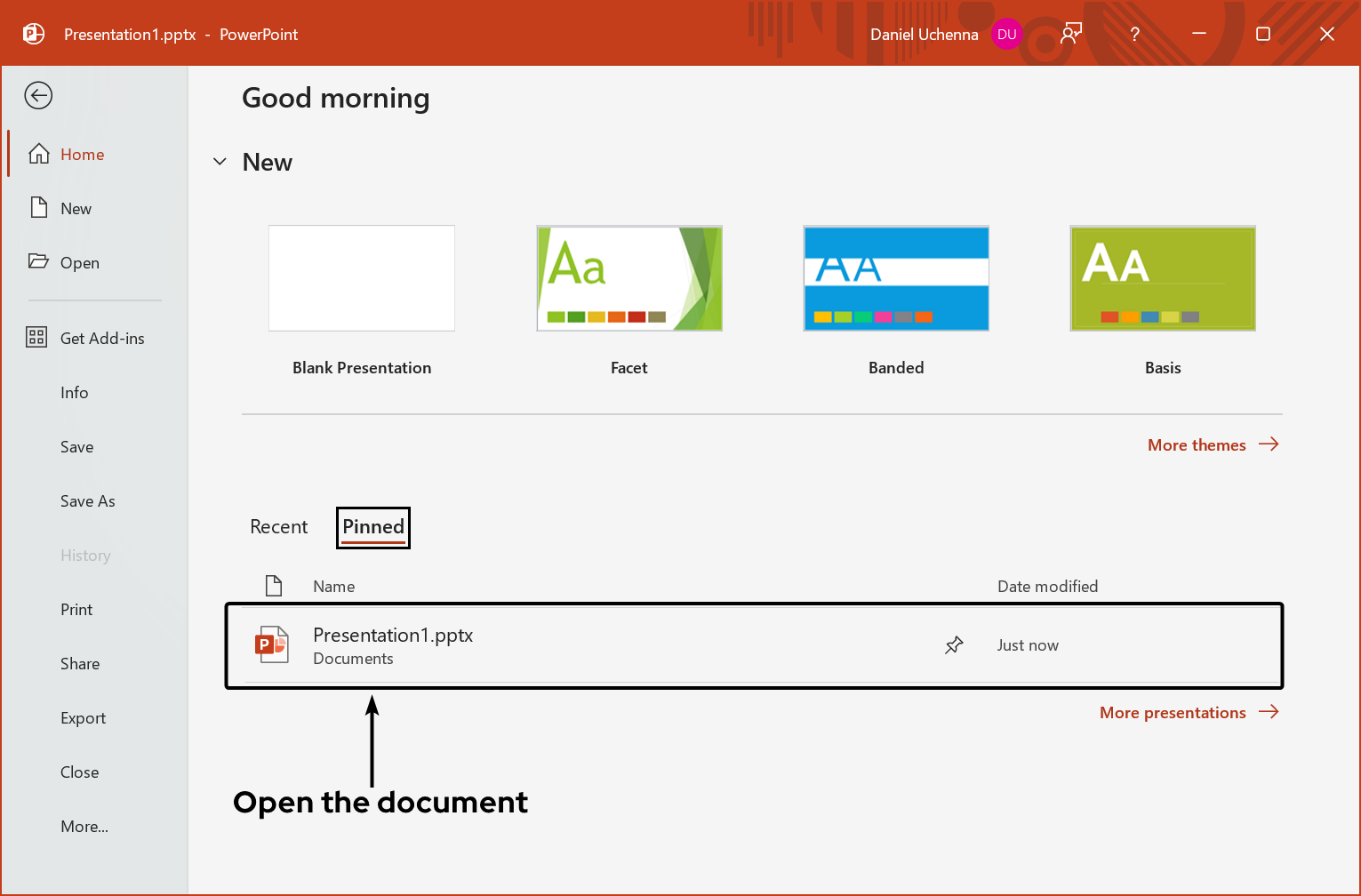Screen dimensions: 1361x896
Task: Open the Save As section
Action: tap(87, 500)
